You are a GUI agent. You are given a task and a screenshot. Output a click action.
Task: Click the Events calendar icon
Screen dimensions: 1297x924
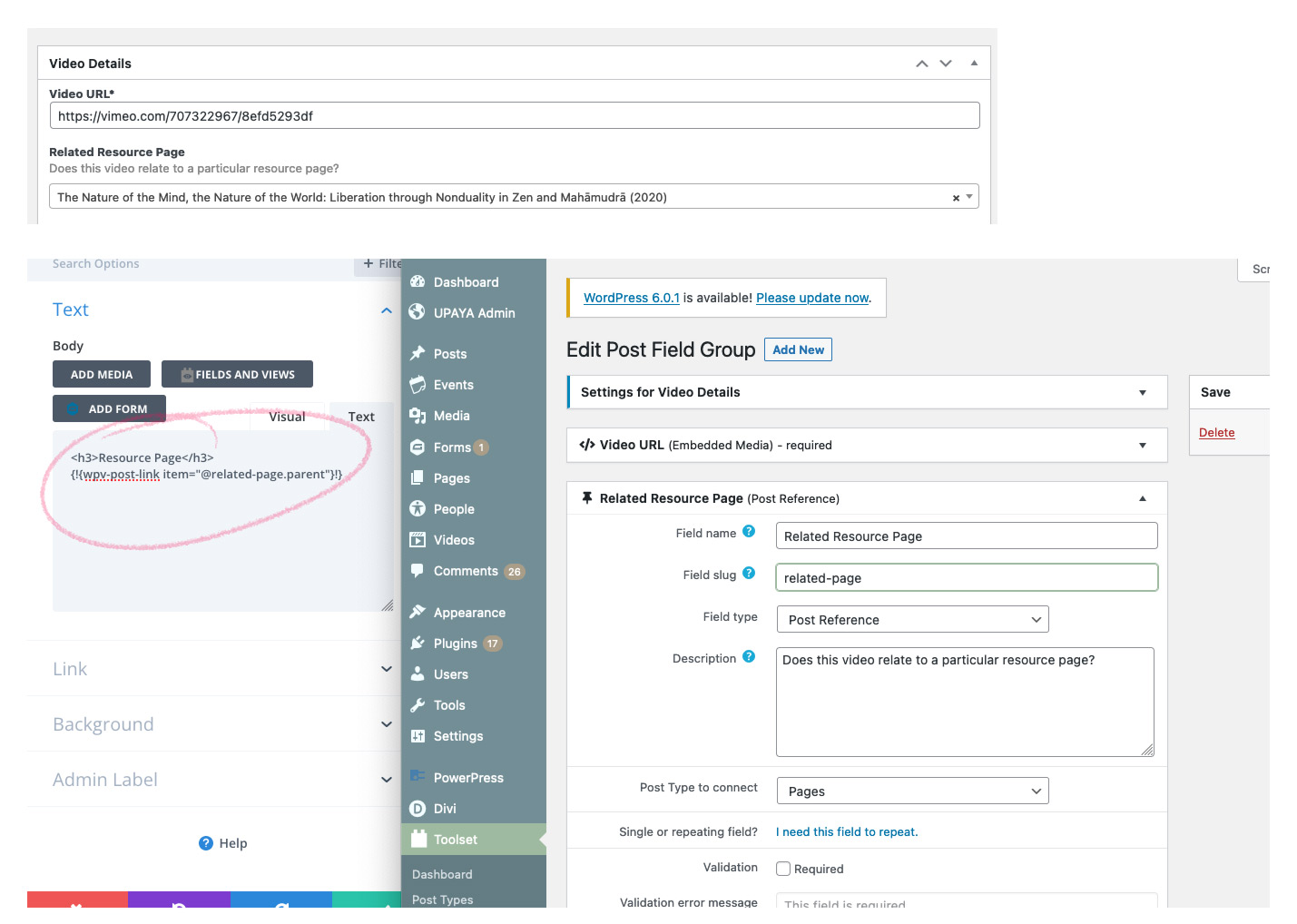click(418, 384)
